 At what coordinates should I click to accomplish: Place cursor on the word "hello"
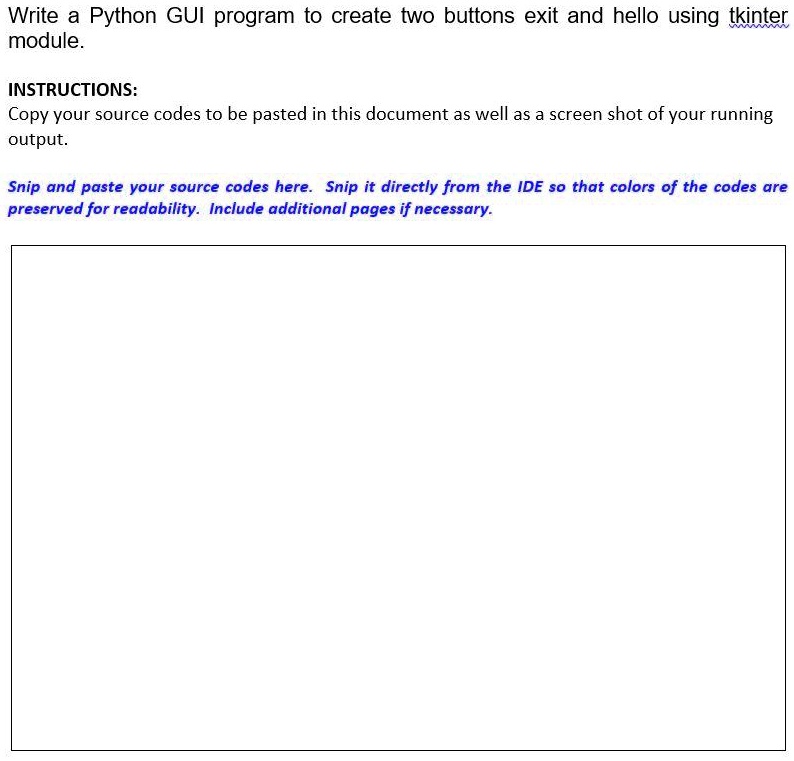pos(636,16)
